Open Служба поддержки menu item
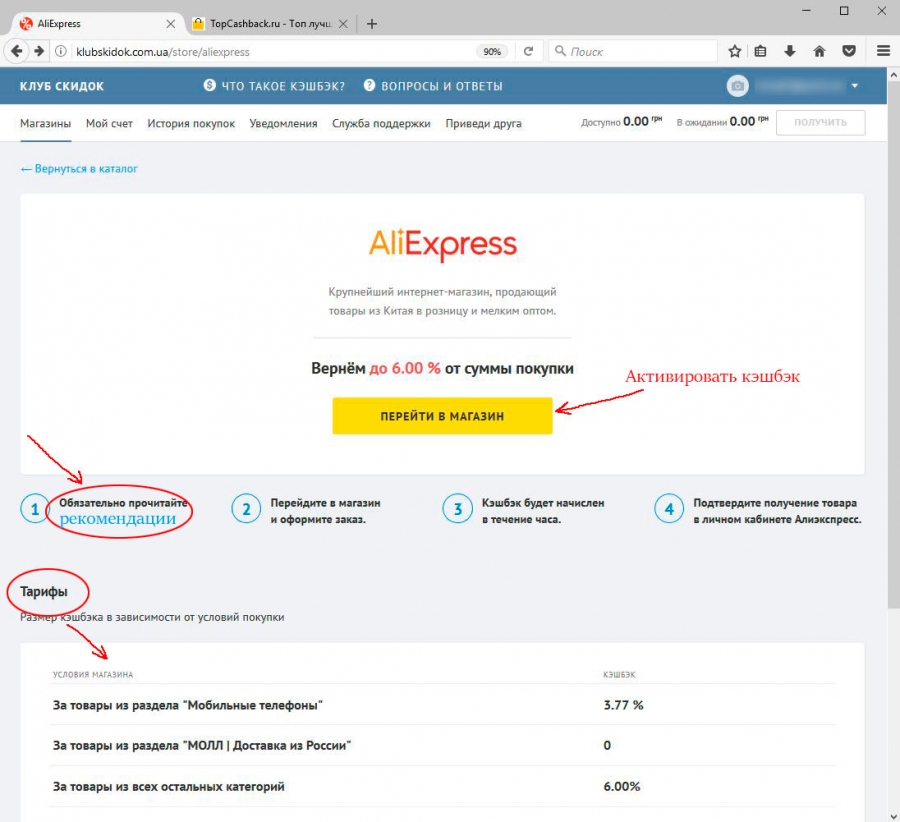Viewport: 900px width, 822px height. click(381, 123)
